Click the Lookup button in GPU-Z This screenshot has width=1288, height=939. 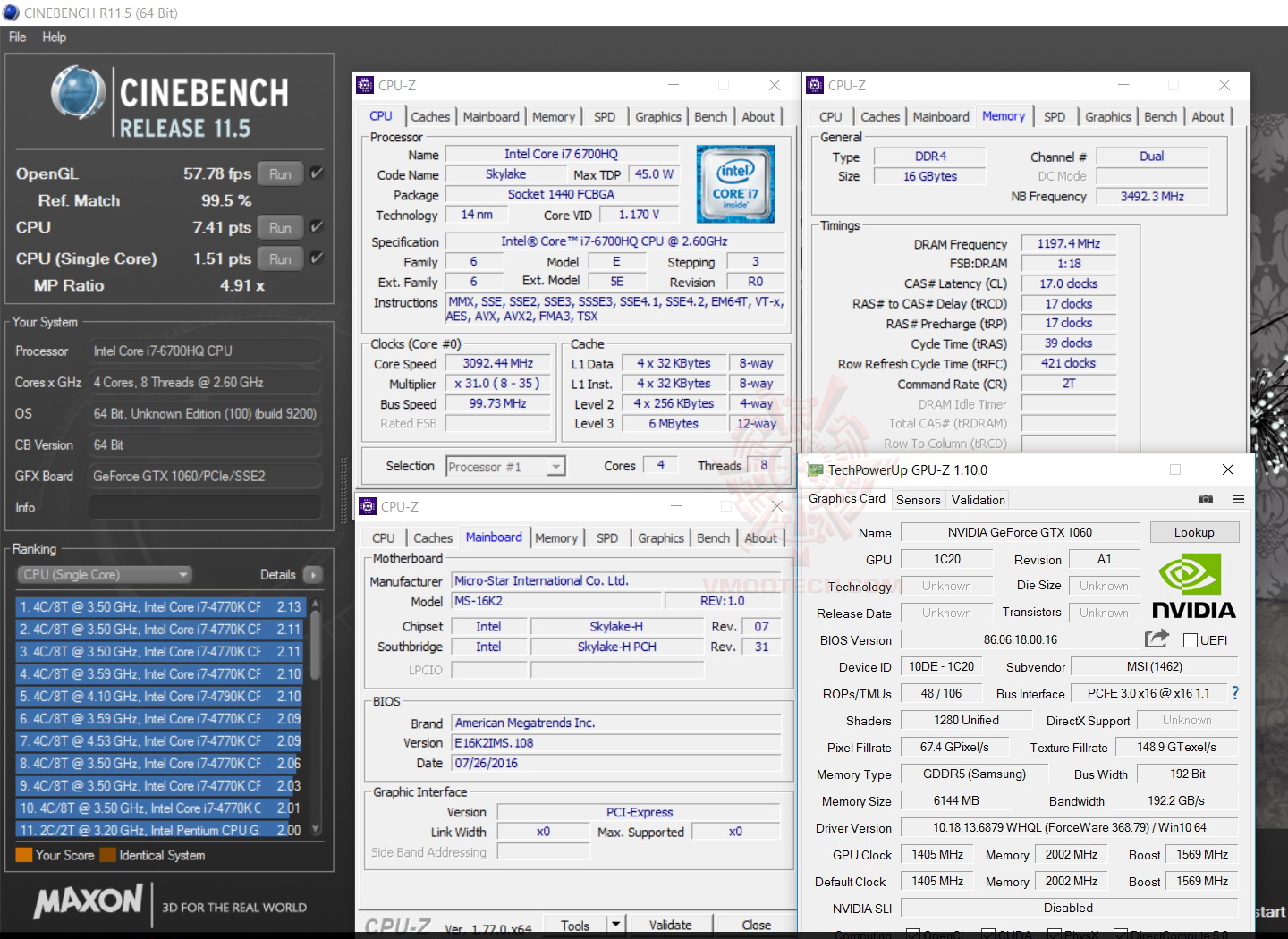pyautogui.click(x=1194, y=532)
